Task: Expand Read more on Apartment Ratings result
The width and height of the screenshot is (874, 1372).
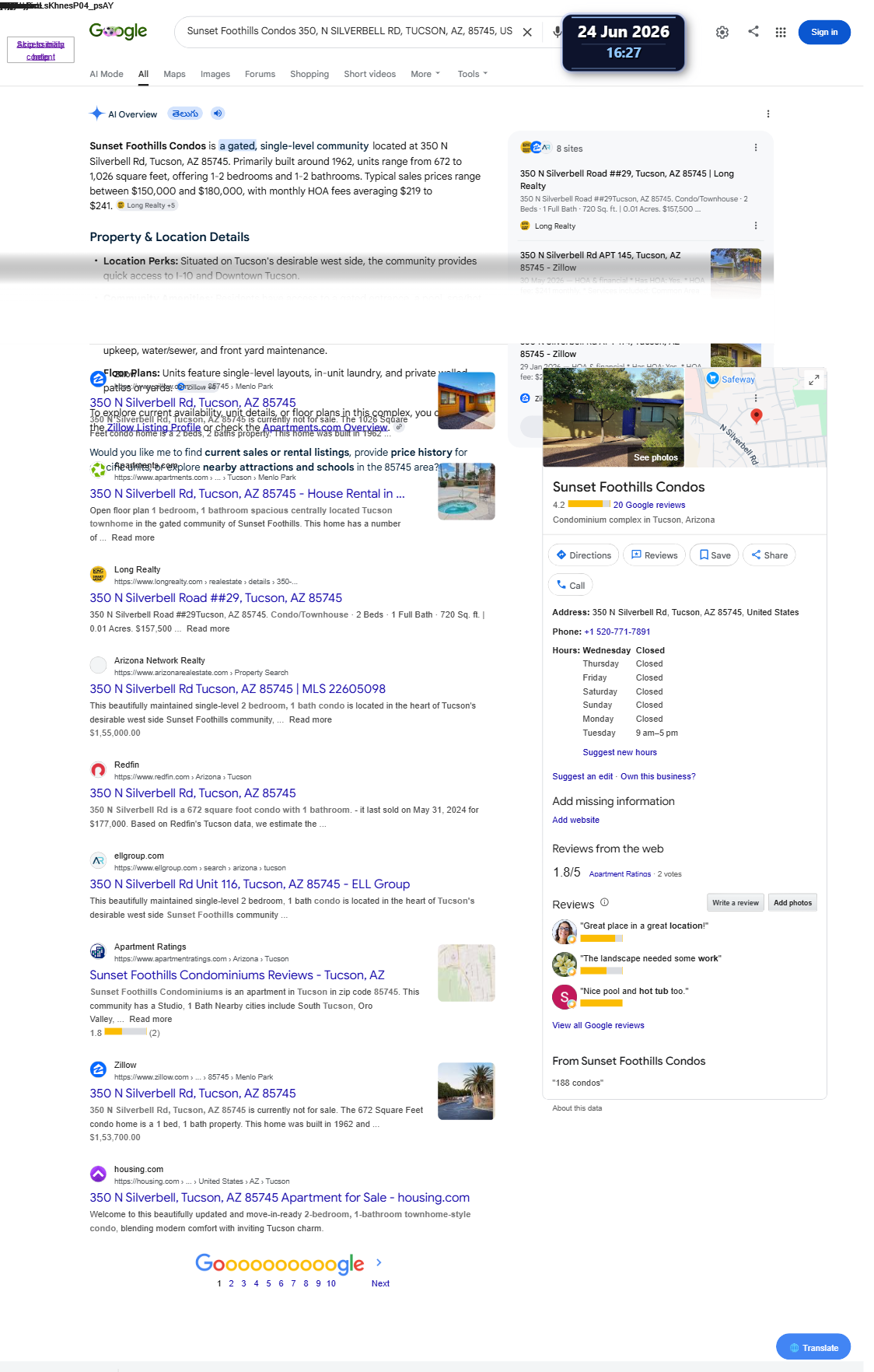Action: tap(151, 1019)
